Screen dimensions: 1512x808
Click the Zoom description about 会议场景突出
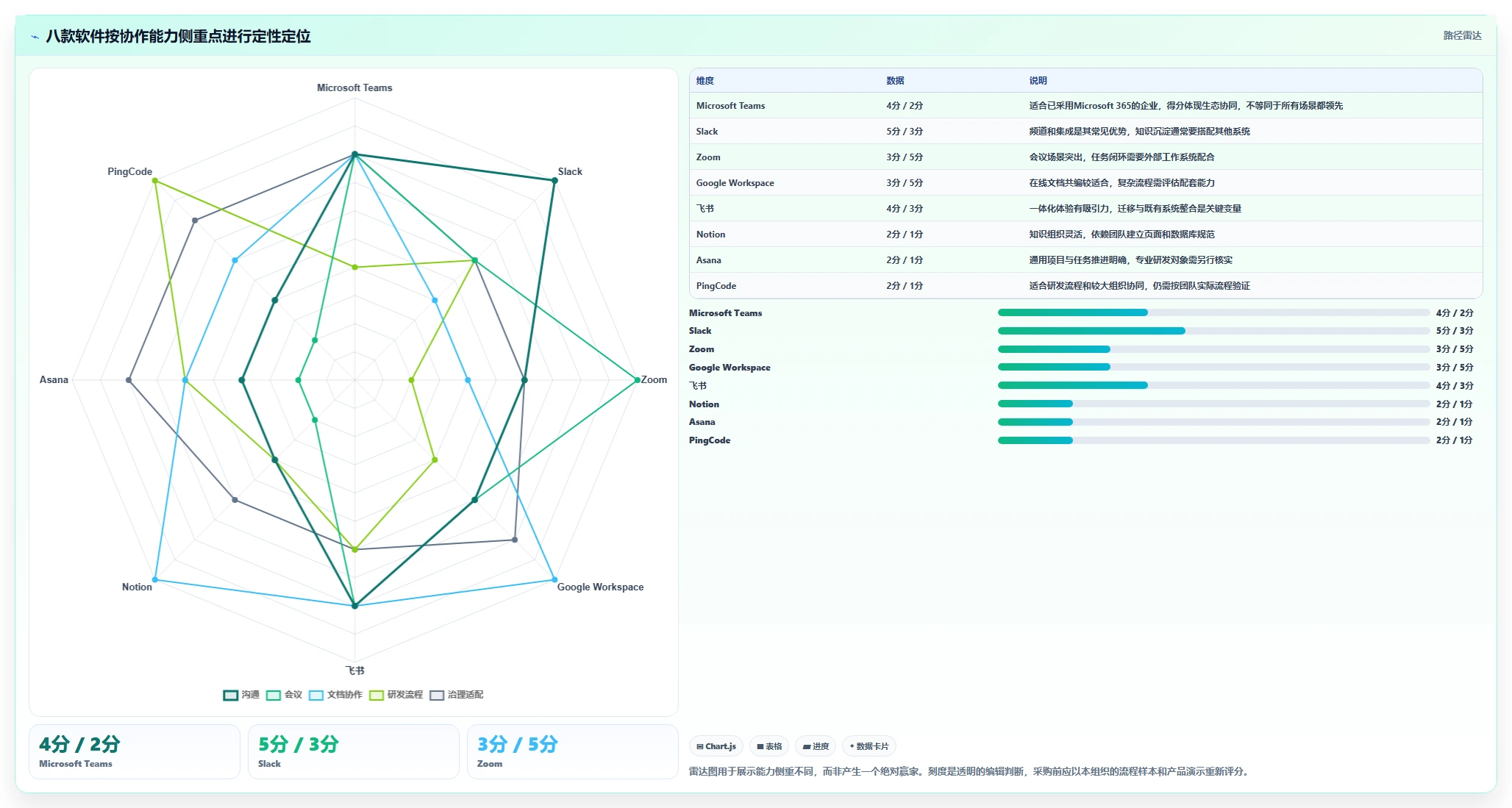(1121, 157)
